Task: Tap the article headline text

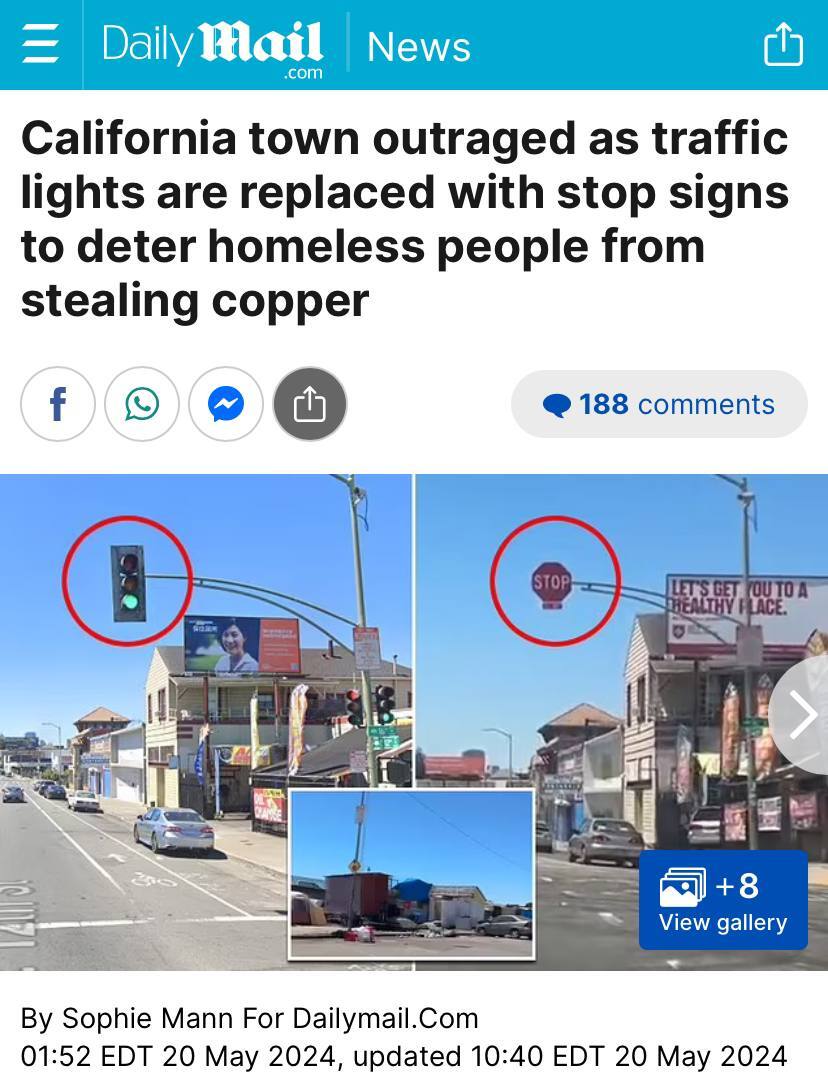Action: click(x=405, y=219)
